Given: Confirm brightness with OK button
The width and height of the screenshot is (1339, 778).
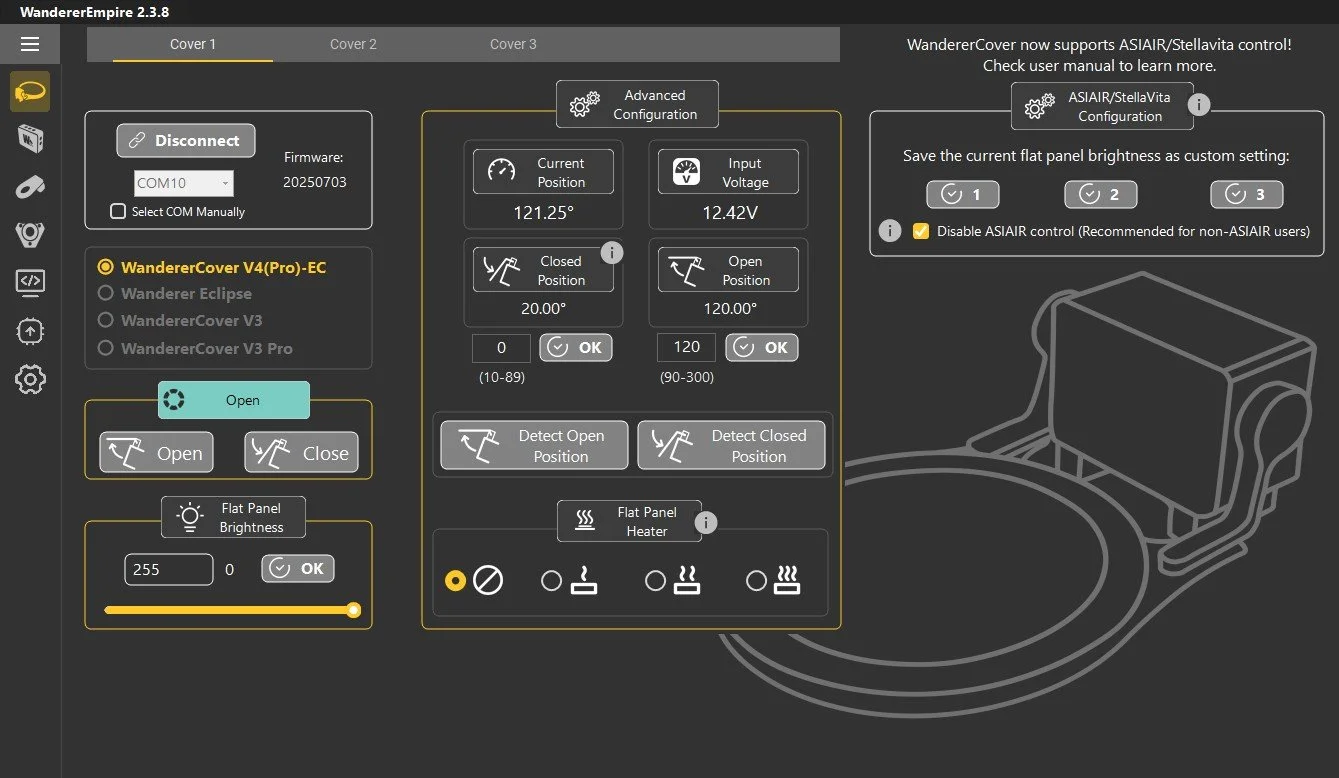Looking at the screenshot, I should point(298,568).
